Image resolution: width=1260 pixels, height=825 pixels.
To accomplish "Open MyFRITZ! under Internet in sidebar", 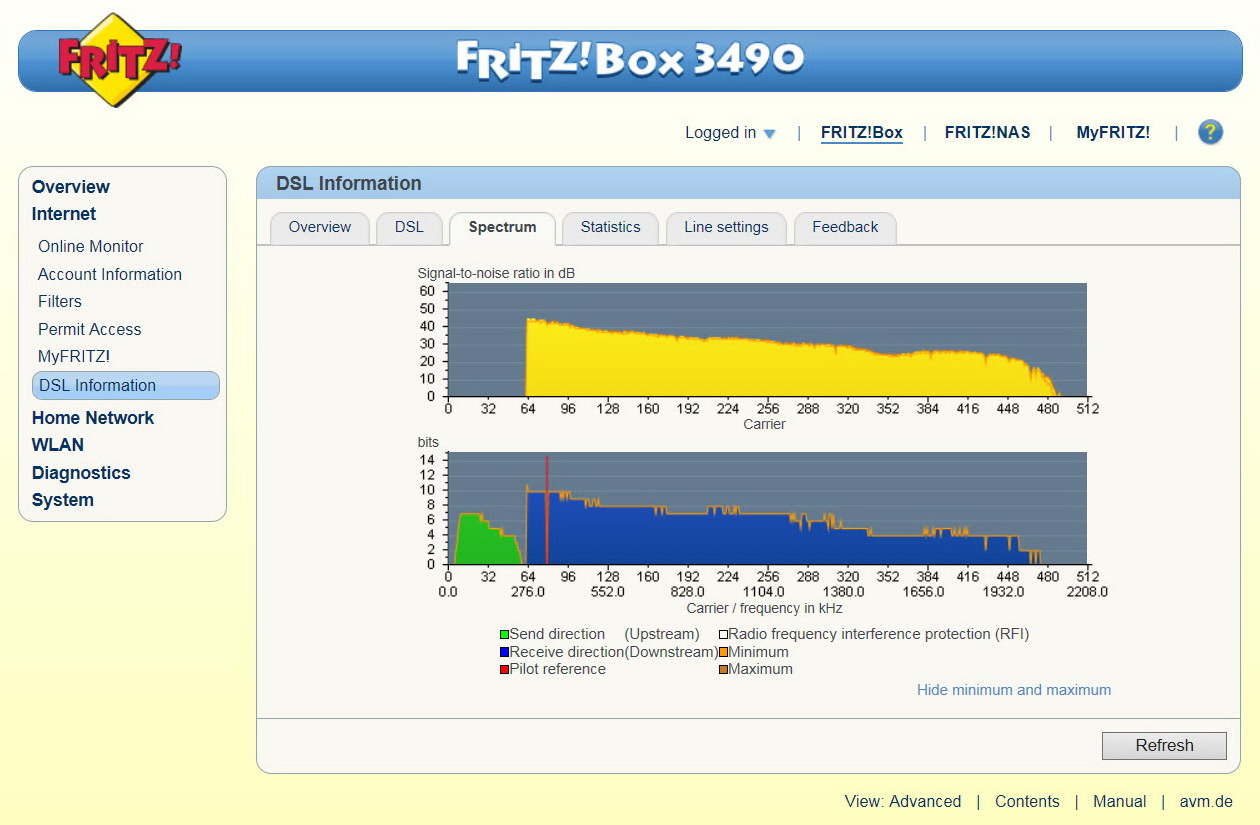I will [x=74, y=356].
